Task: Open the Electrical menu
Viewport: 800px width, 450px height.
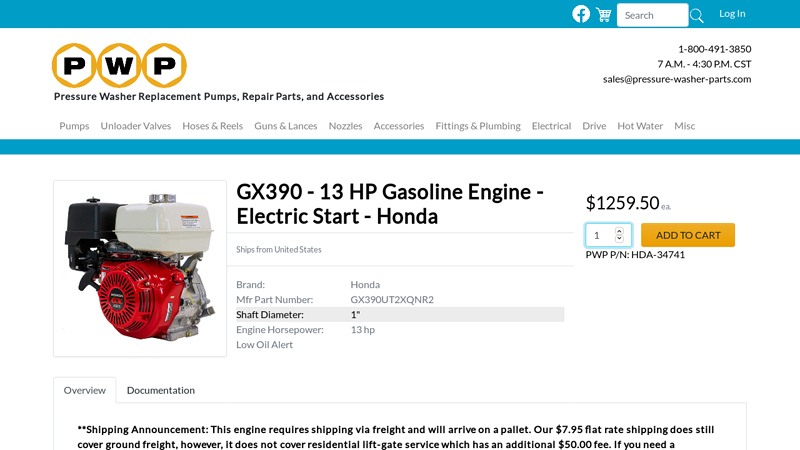Action: pos(552,126)
